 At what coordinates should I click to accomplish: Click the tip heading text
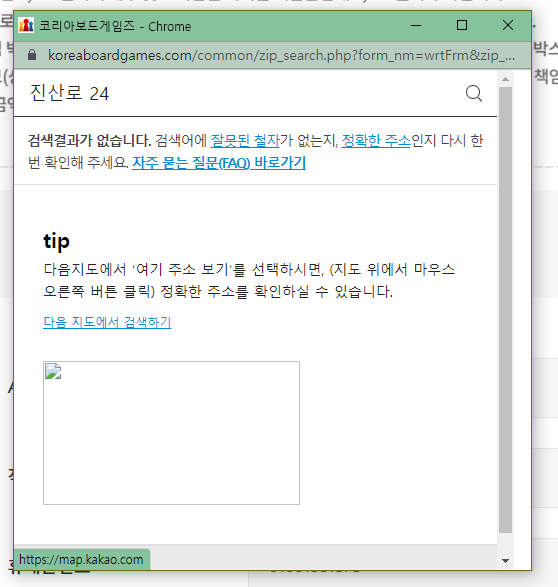(x=57, y=241)
